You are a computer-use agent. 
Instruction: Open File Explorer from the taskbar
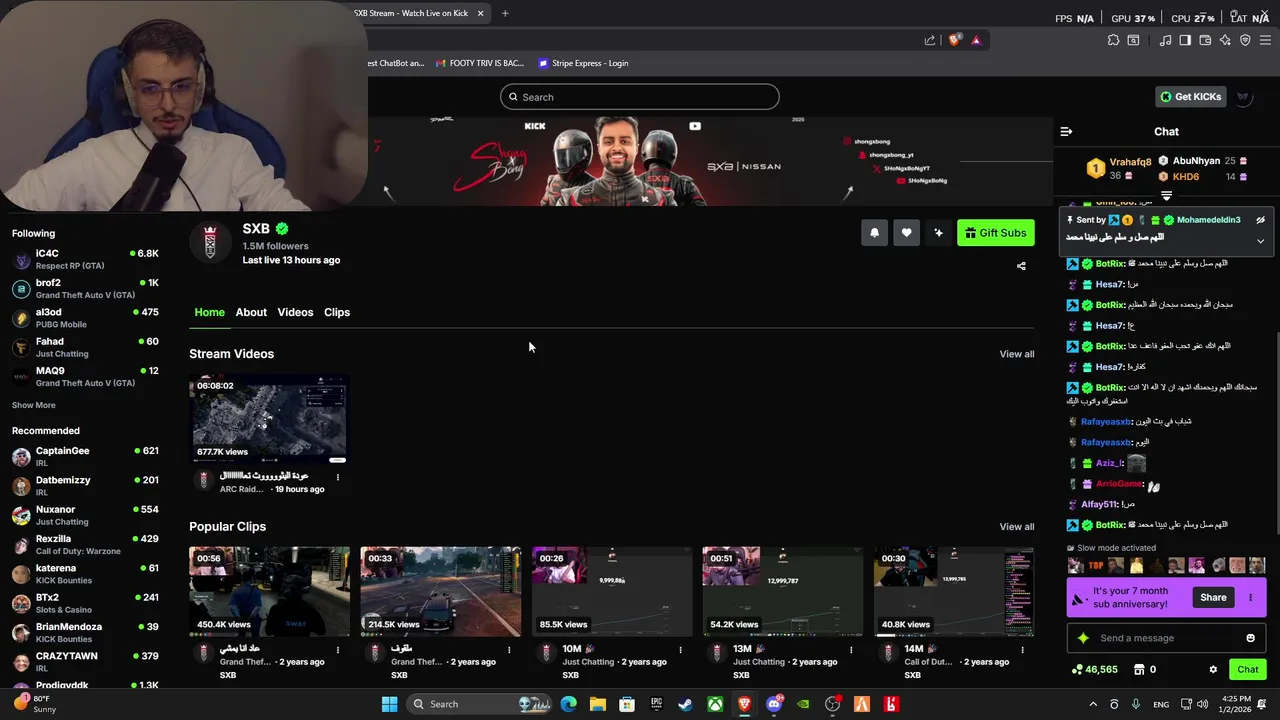pos(597,704)
